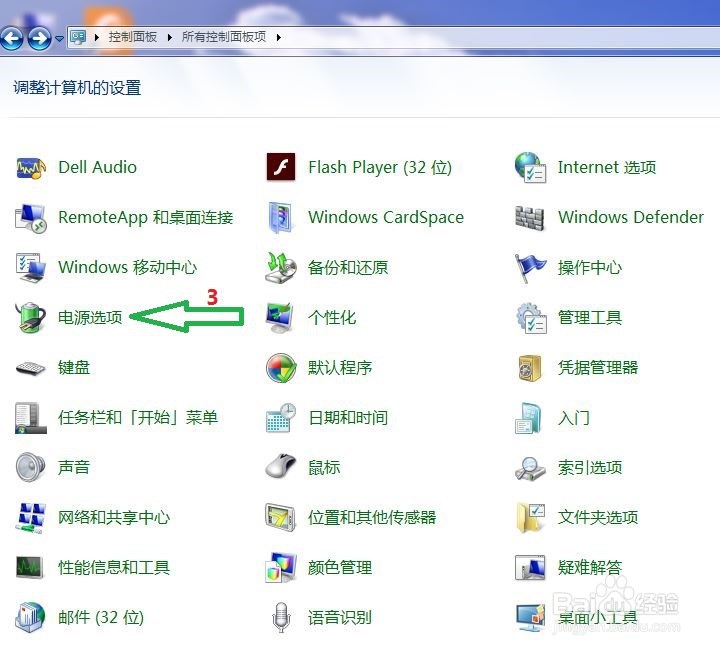This screenshot has width=720, height=652.
Task: Click the 所有控制面板项 breadcrumb
Action: tap(224, 37)
